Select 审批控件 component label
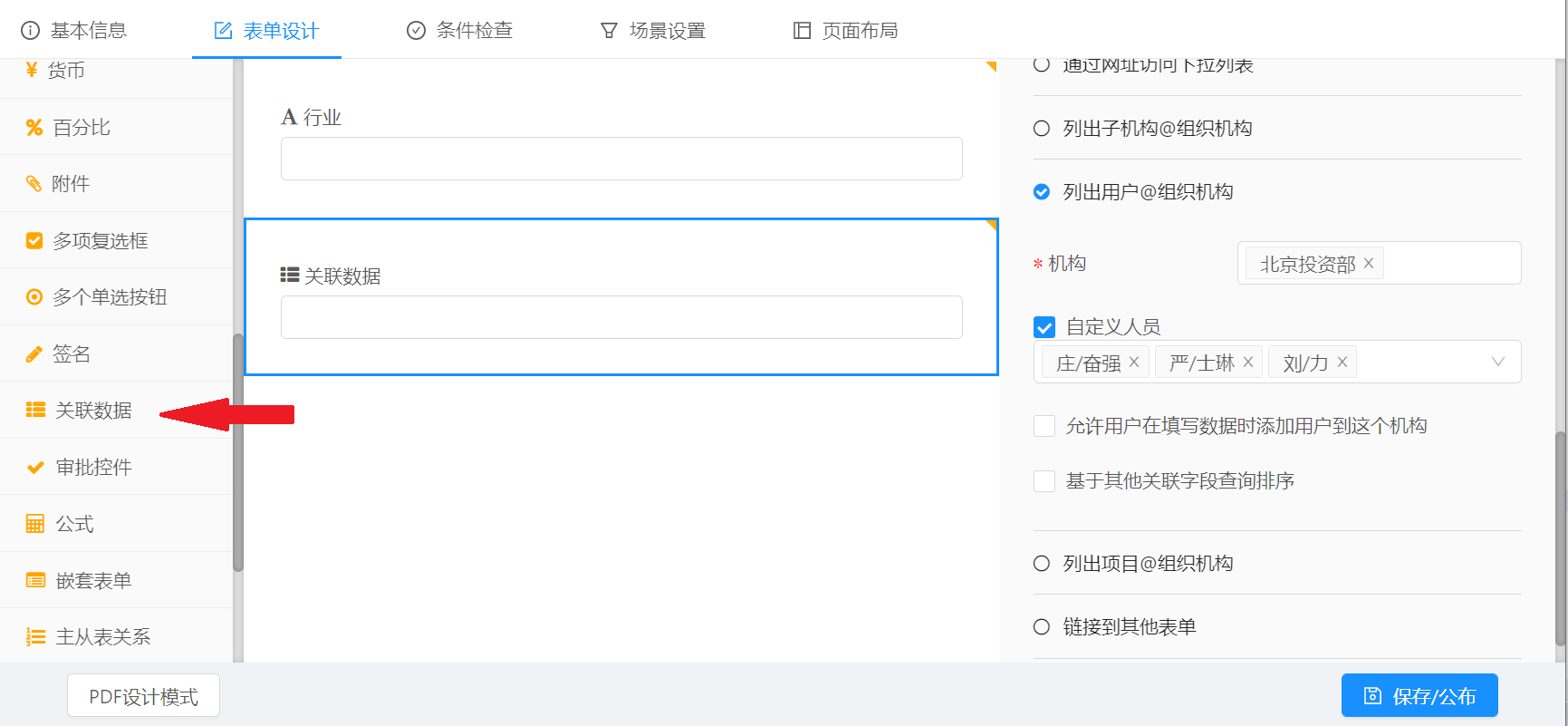Screen dimensions: 1568x726 coord(94,468)
